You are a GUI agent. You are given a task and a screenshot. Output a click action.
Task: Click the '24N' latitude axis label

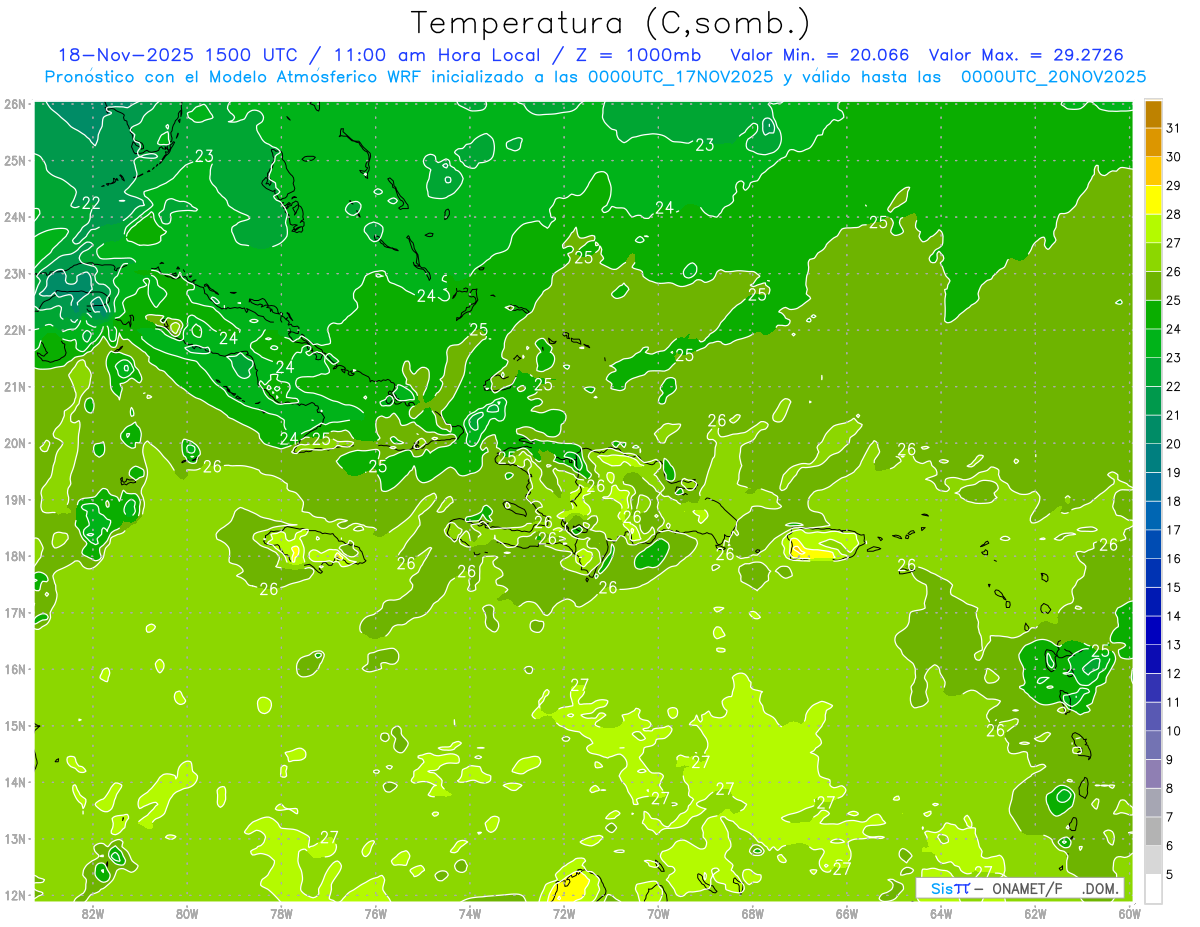(14, 216)
